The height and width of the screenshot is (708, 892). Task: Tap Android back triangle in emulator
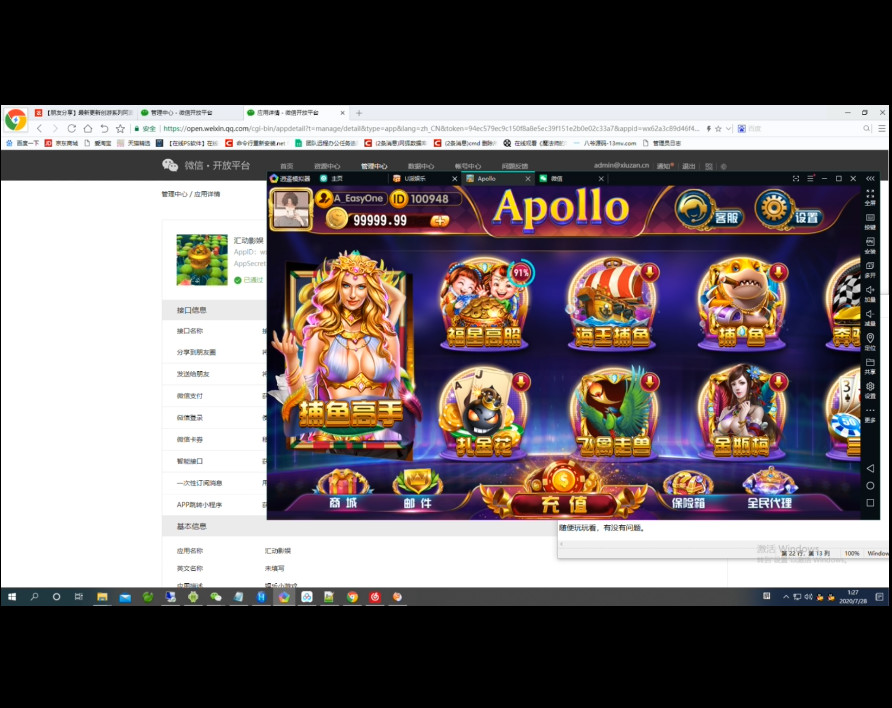click(870, 468)
